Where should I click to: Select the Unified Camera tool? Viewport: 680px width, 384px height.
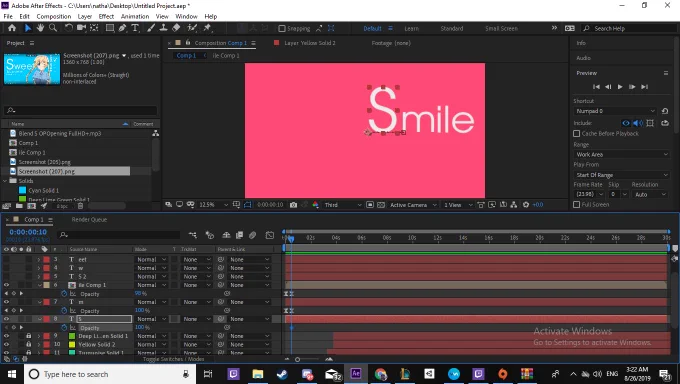tap(81, 28)
